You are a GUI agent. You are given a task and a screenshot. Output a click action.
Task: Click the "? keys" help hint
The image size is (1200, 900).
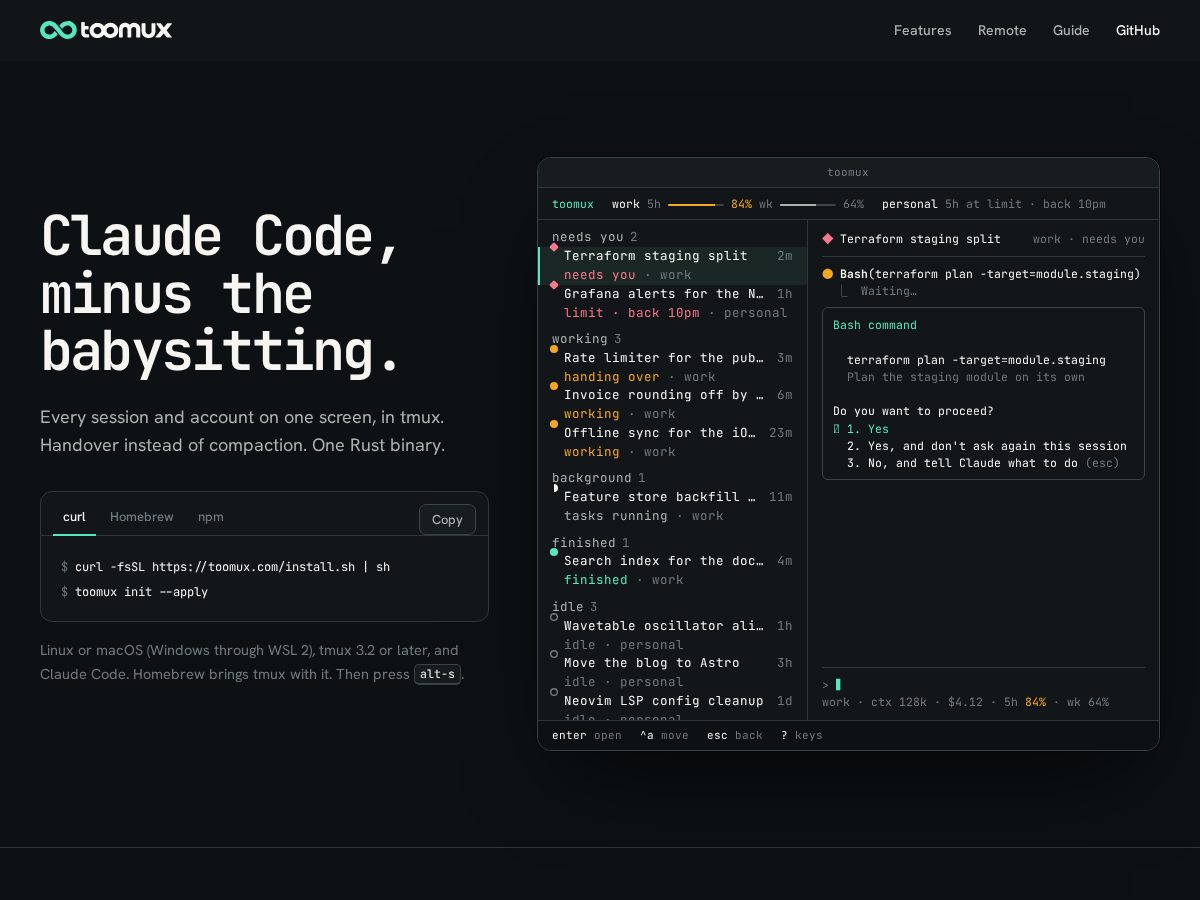coord(802,735)
